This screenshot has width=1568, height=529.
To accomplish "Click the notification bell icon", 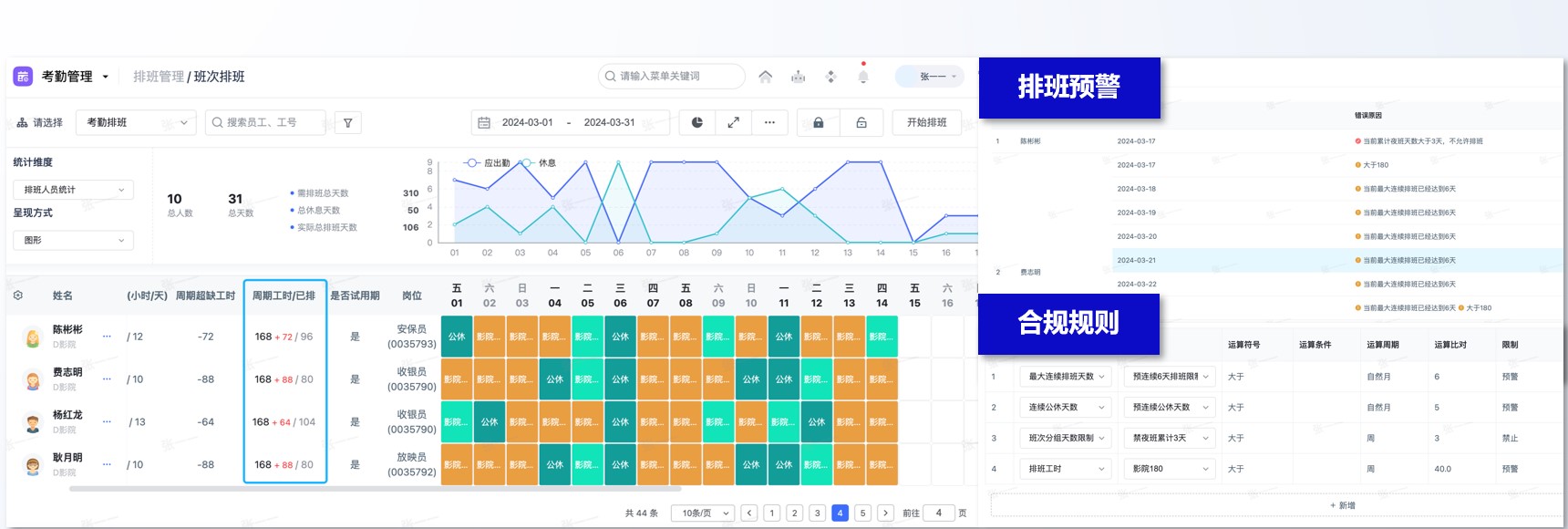I will [862, 77].
